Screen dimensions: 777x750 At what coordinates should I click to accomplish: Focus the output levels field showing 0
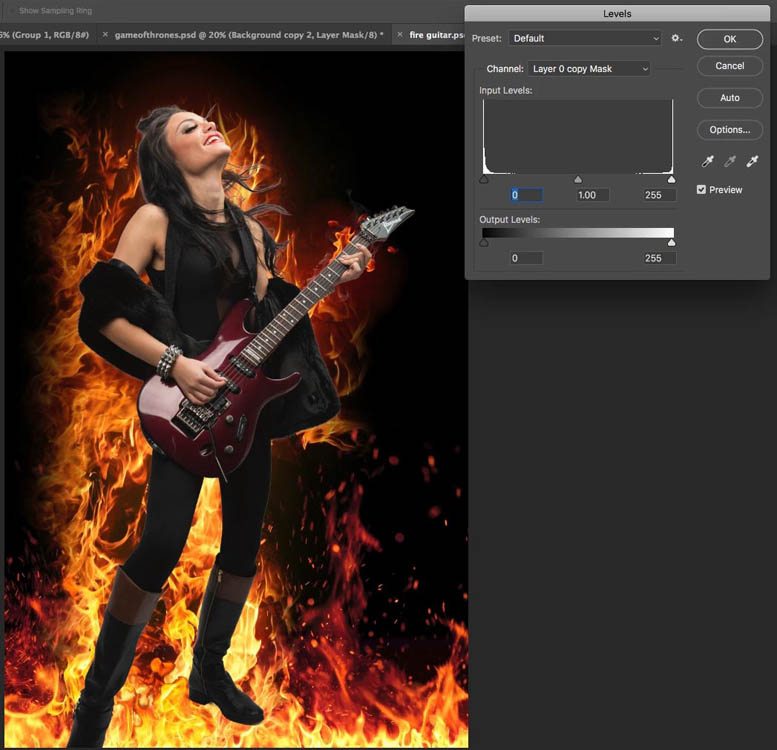click(526, 258)
